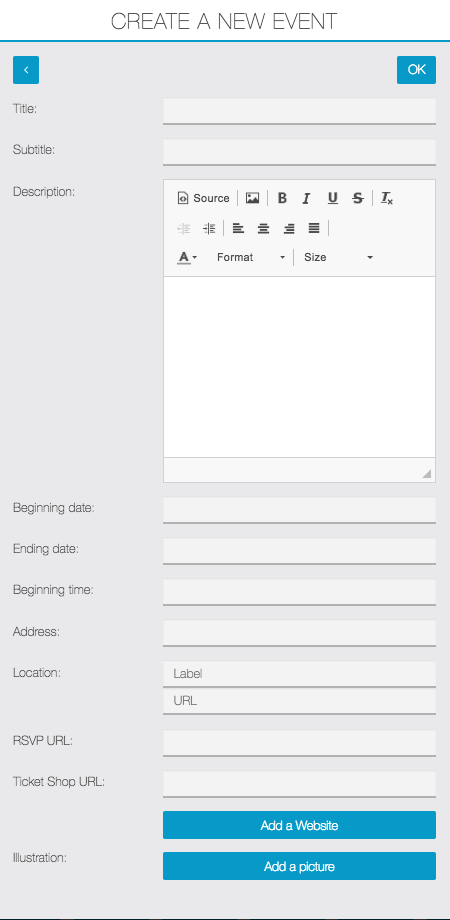Align text to the right

click(x=289, y=228)
